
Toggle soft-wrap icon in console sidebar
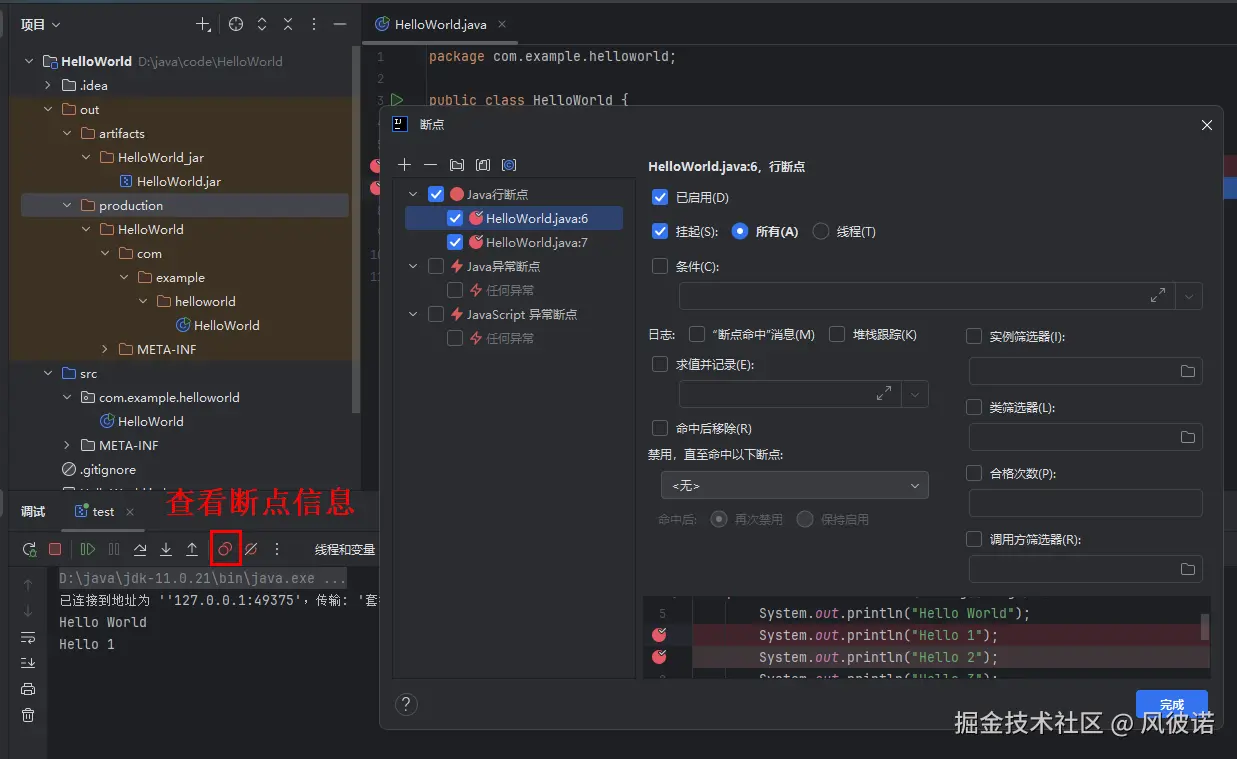pyautogui.click(x=28, y=637)
